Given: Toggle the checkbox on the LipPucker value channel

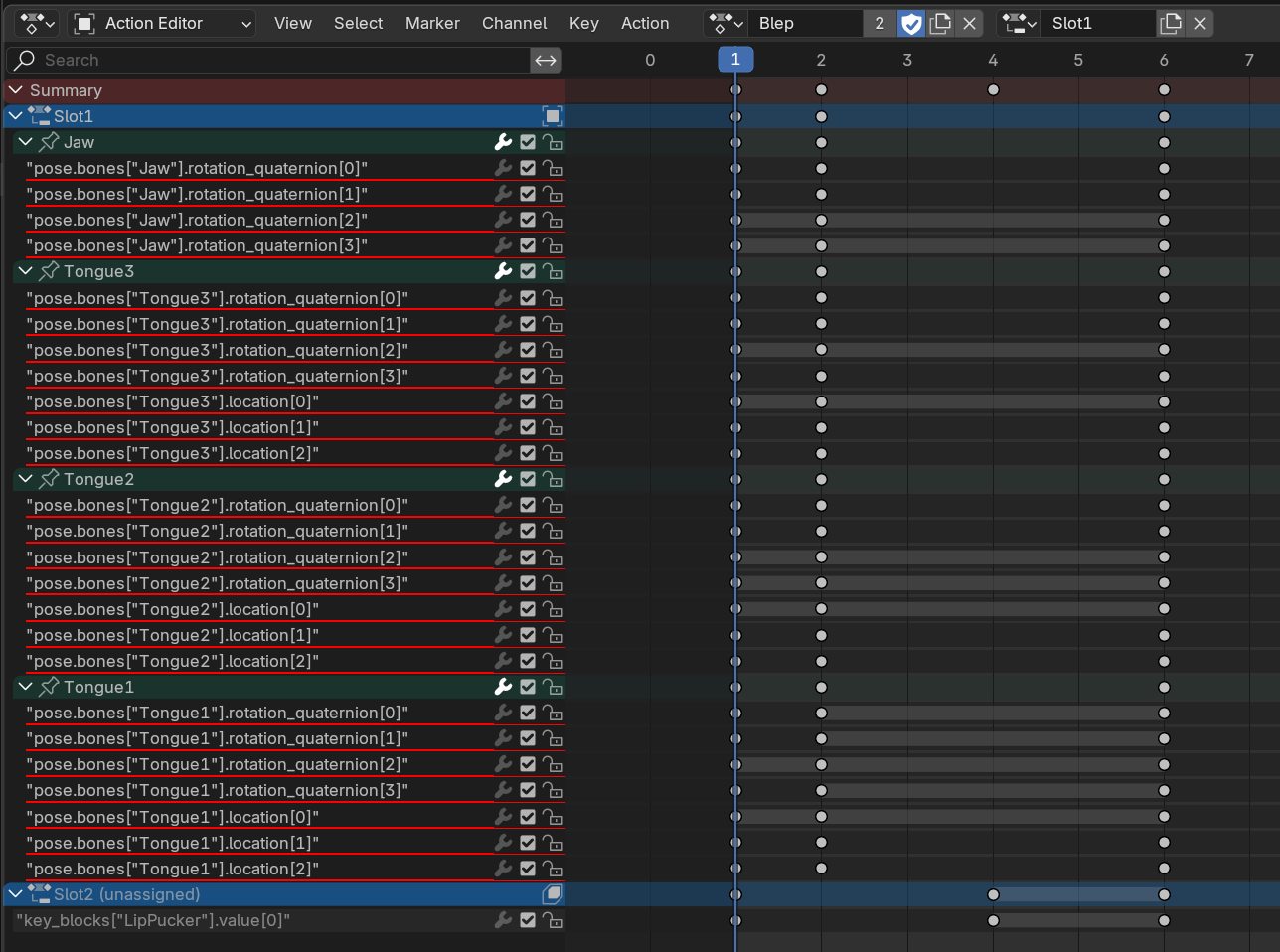Looking at the screenshot, I should [528, 920].
